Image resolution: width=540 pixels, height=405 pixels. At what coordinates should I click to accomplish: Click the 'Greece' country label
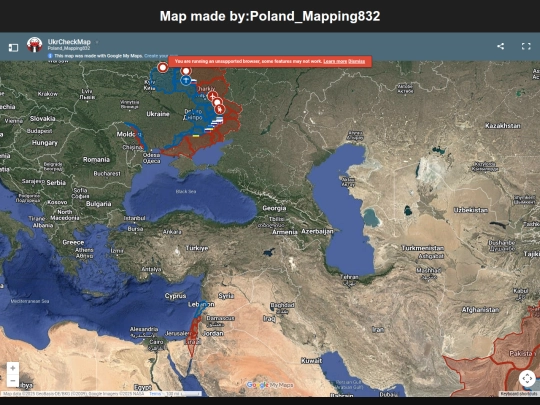point(73,242)
